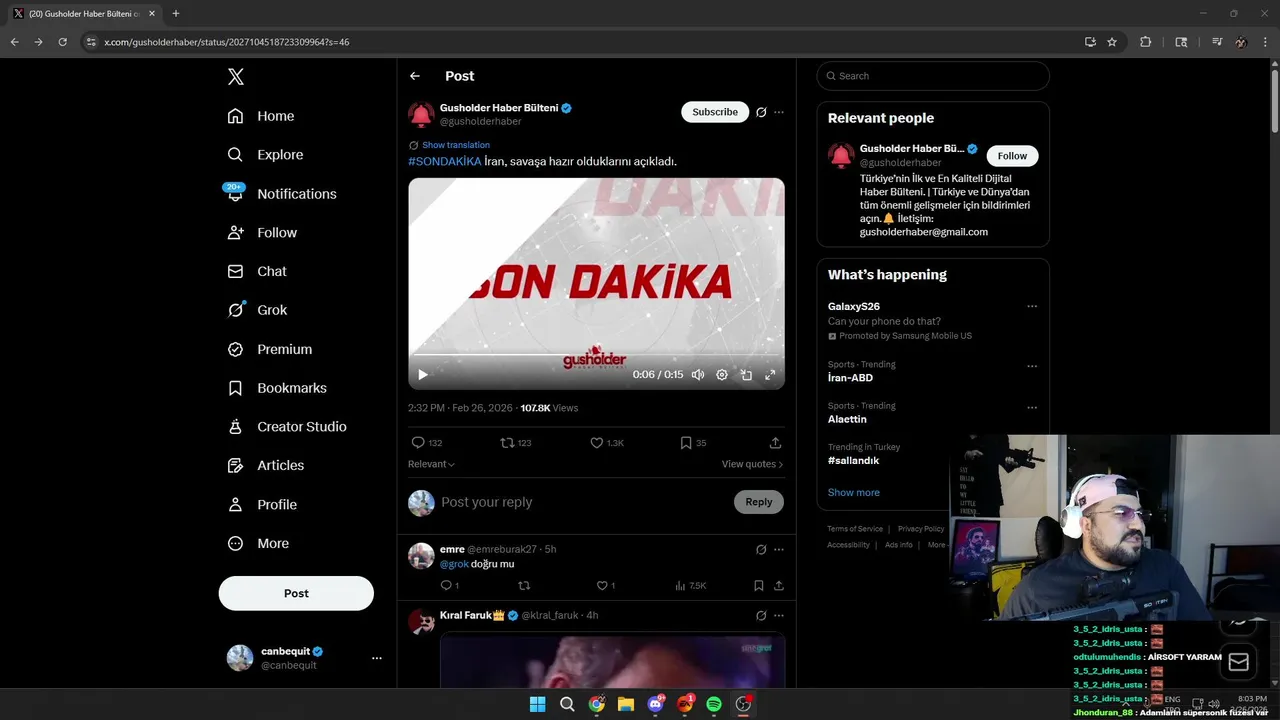Image resolution: width=1280 pixels, height=720 pixels.
Task: Open the Relevant sort dropdown
Action: click(431, 464)
